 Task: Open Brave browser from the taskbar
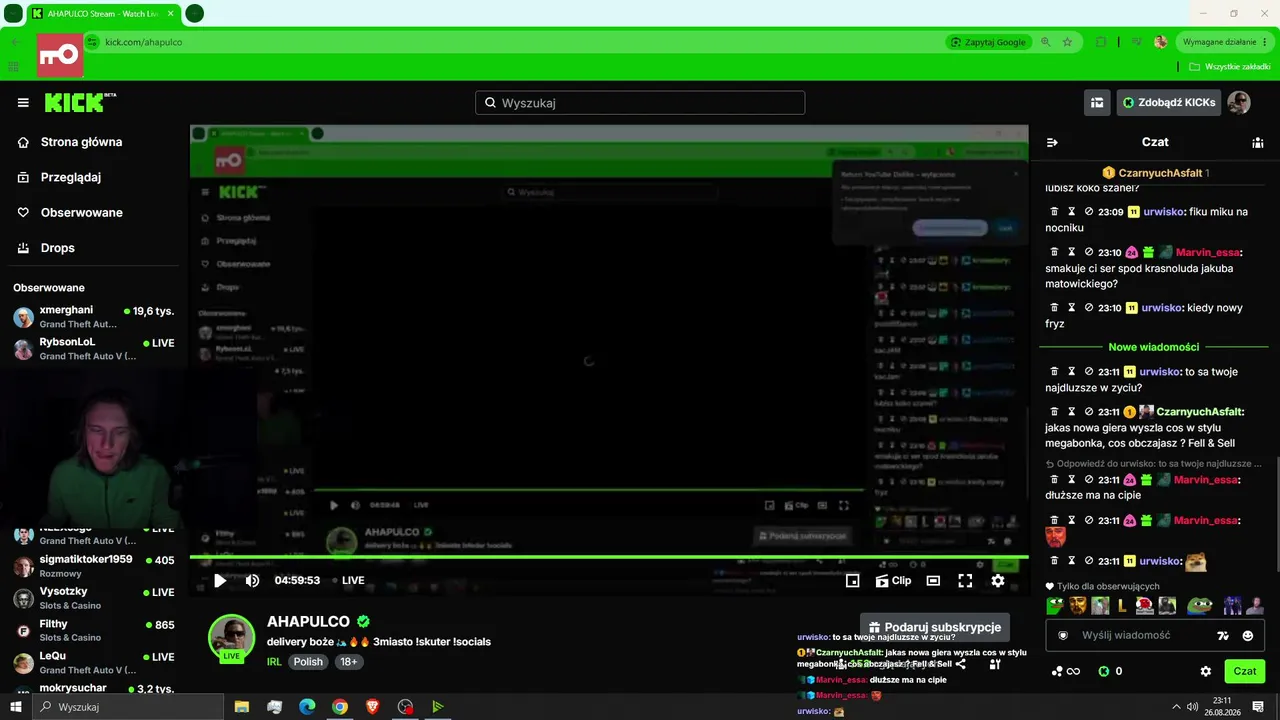click(372, 707)
